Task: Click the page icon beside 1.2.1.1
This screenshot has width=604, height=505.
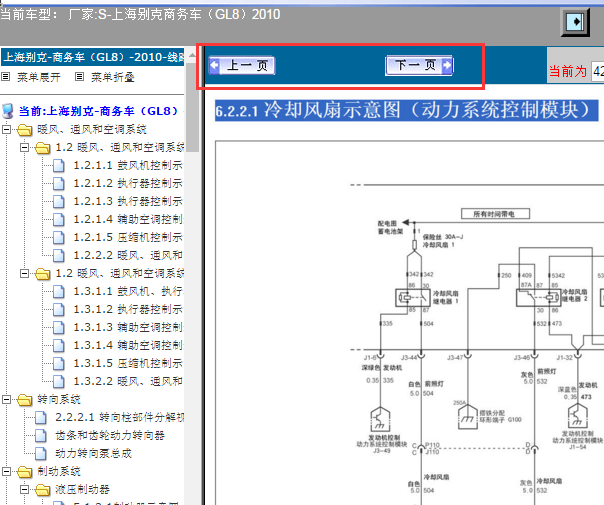Action: tap(59, 166)
